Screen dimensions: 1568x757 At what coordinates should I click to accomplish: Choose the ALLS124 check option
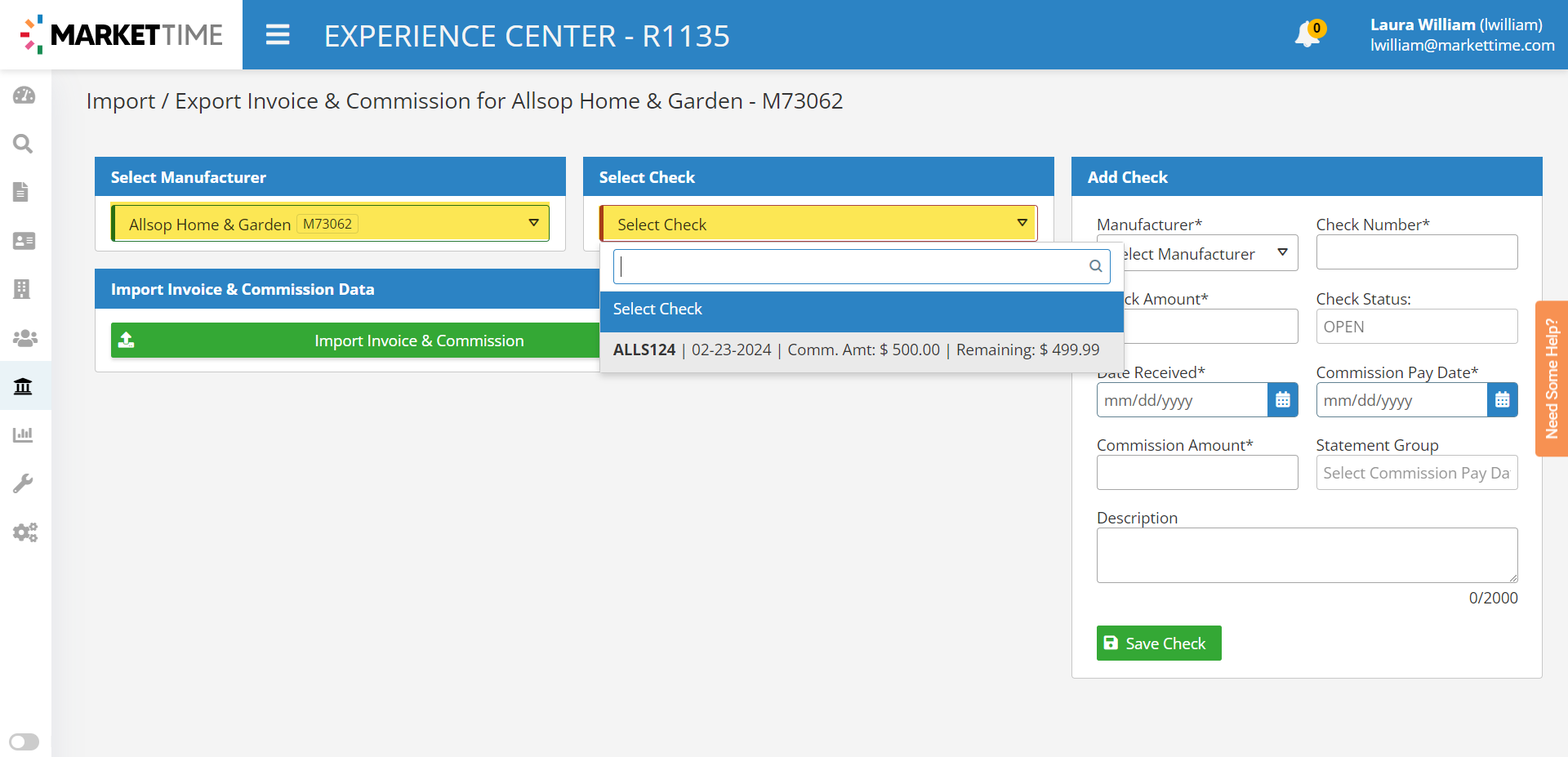pyautogui.click(x=856, y=350)
